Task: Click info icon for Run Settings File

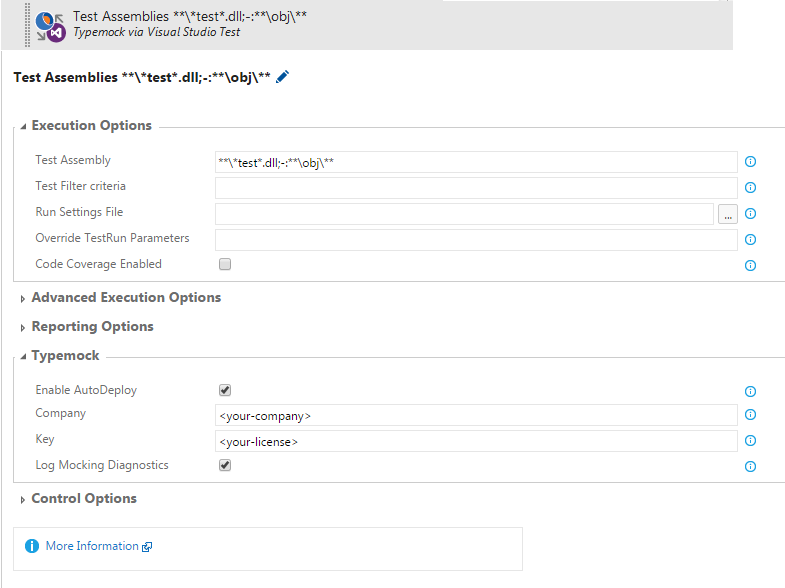Action: coord(750,214)
